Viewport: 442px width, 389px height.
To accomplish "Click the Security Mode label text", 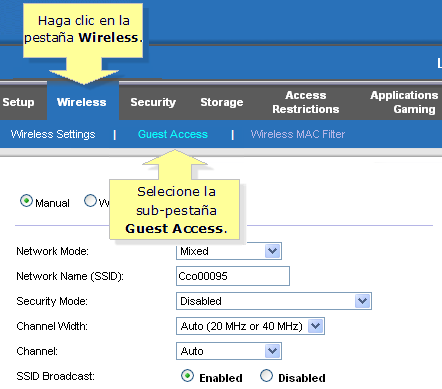I will (52, 301).
